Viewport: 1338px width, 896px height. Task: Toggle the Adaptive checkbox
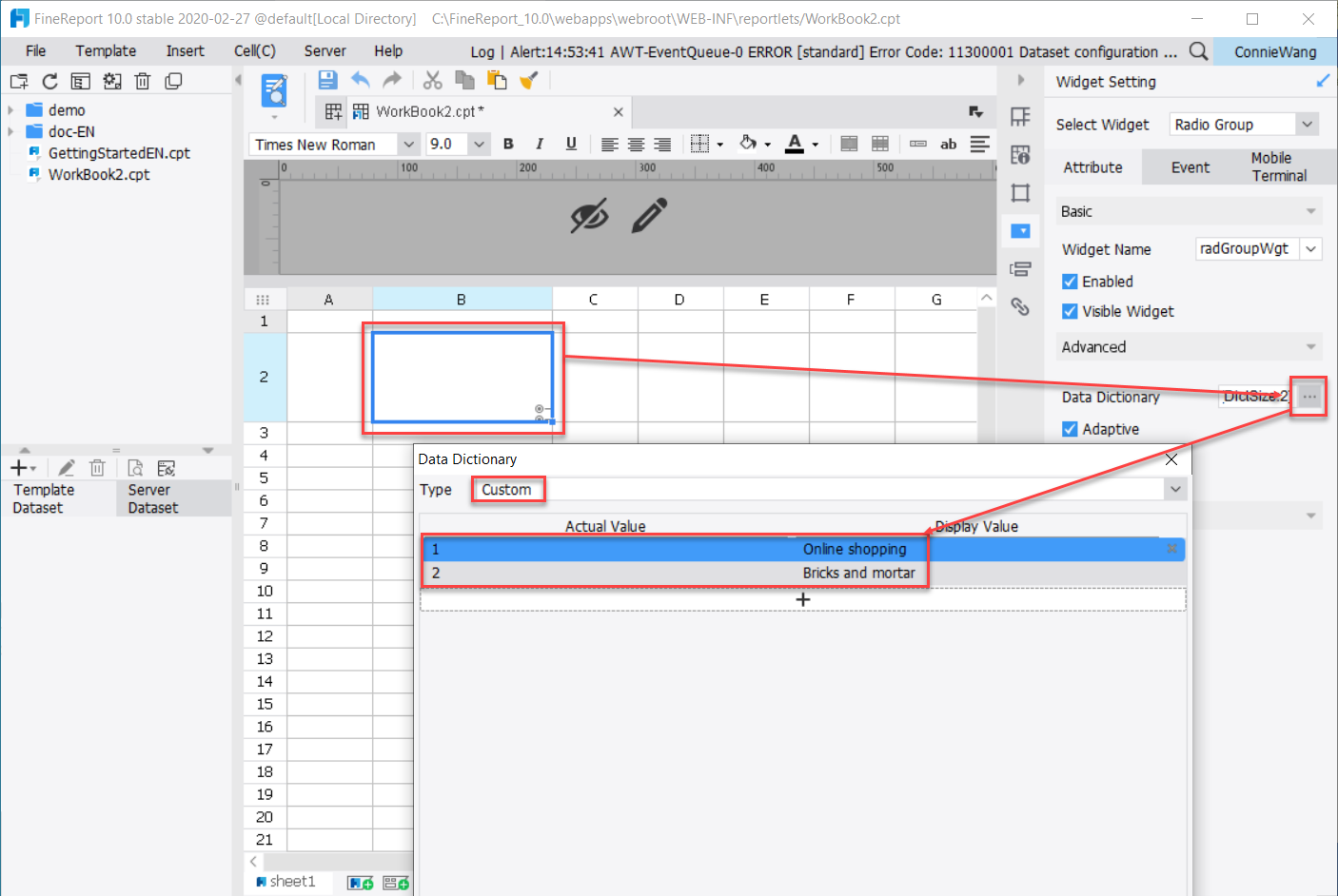[1069, 429]
